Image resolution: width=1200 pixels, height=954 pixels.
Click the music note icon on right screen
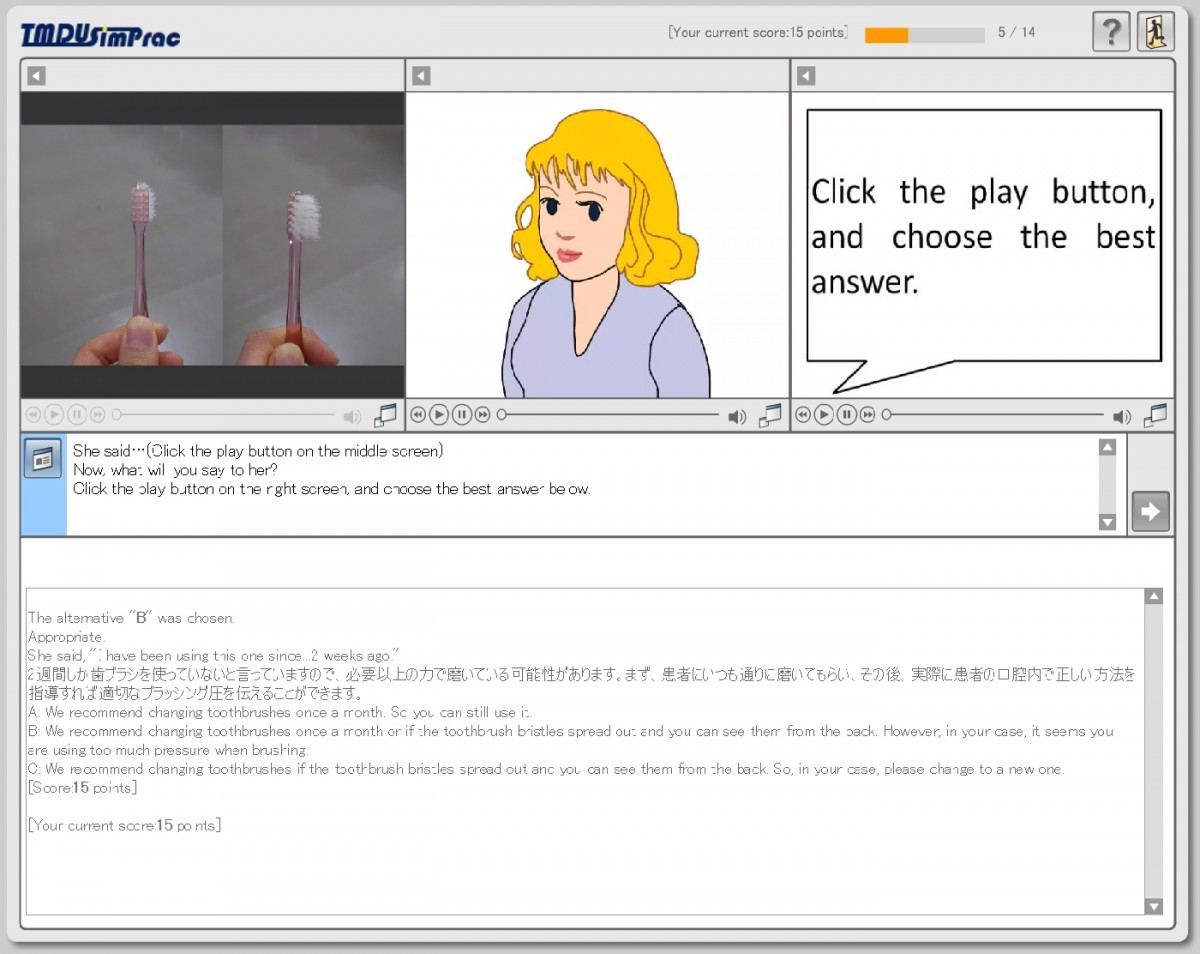1155,415
